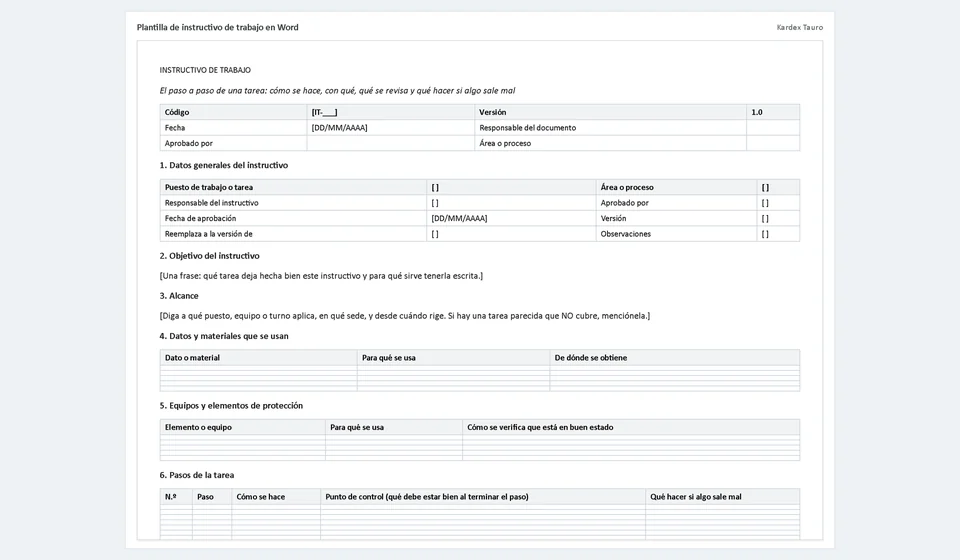Click 'Para qué se usa' header in materiales table
This screenshot has width=960, height=560.
454,357
